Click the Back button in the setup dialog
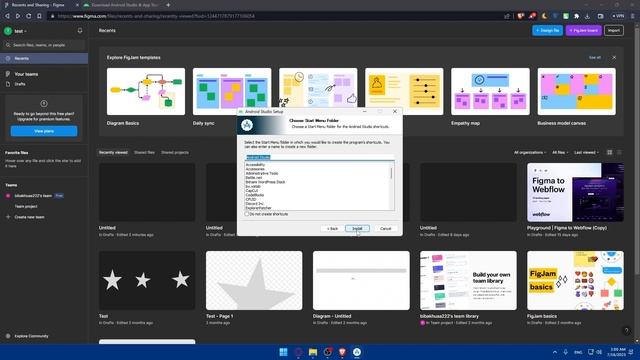640x360 pixels. (x=332, y=229)
